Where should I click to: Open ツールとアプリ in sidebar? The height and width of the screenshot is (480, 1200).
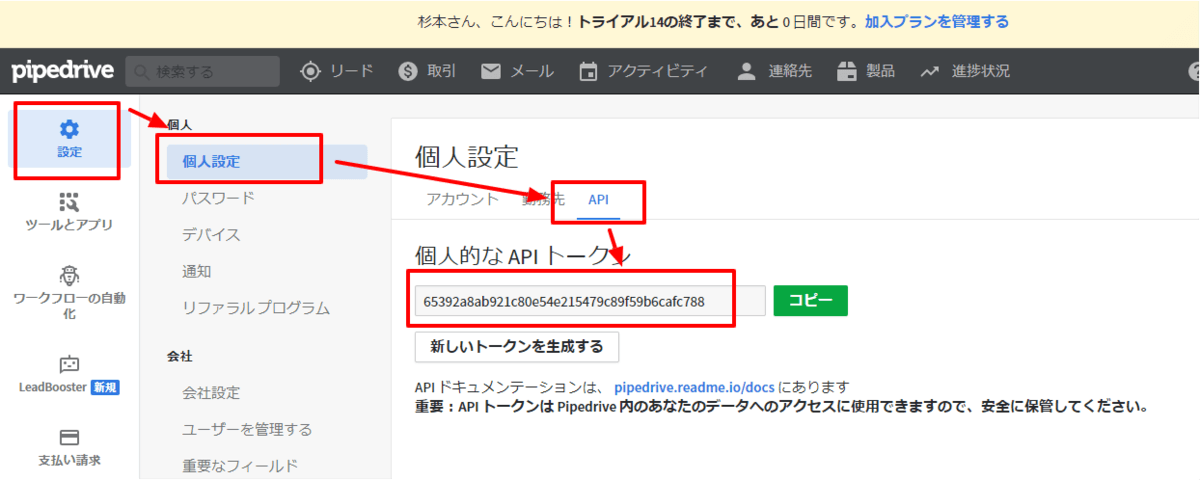(69, 211)
